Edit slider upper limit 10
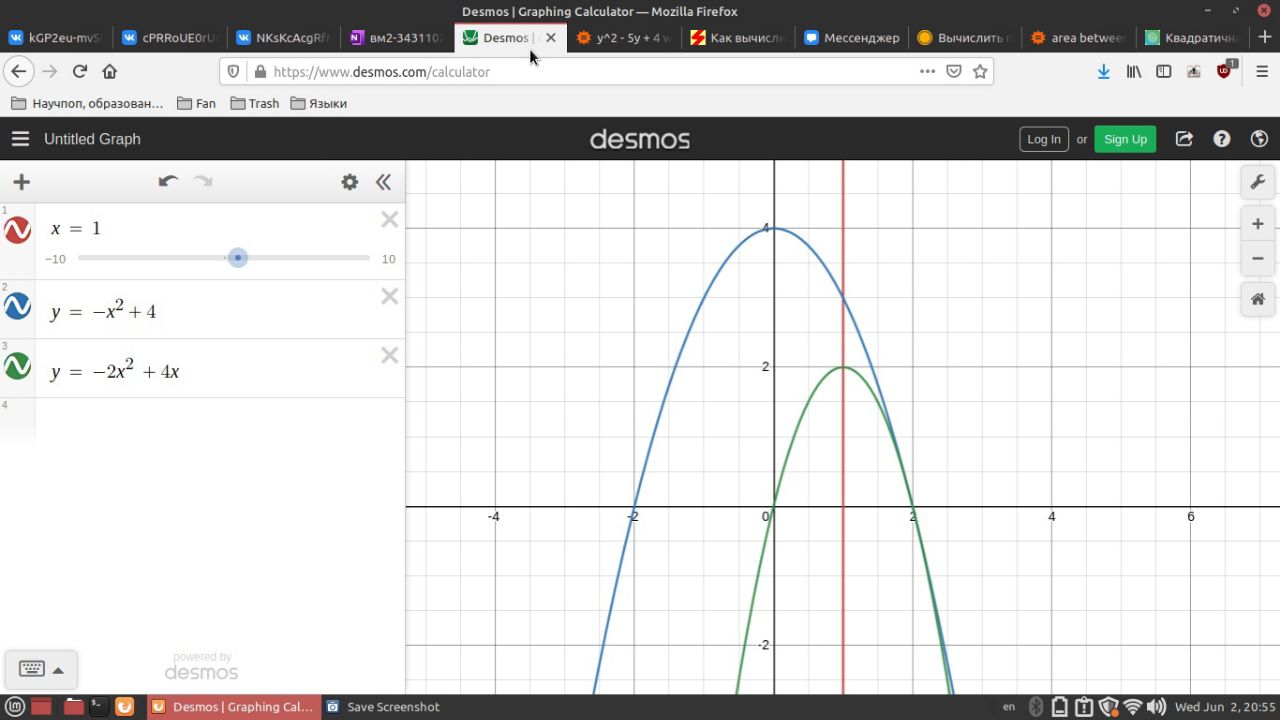The image size is (1280, 720). point(388,259)
